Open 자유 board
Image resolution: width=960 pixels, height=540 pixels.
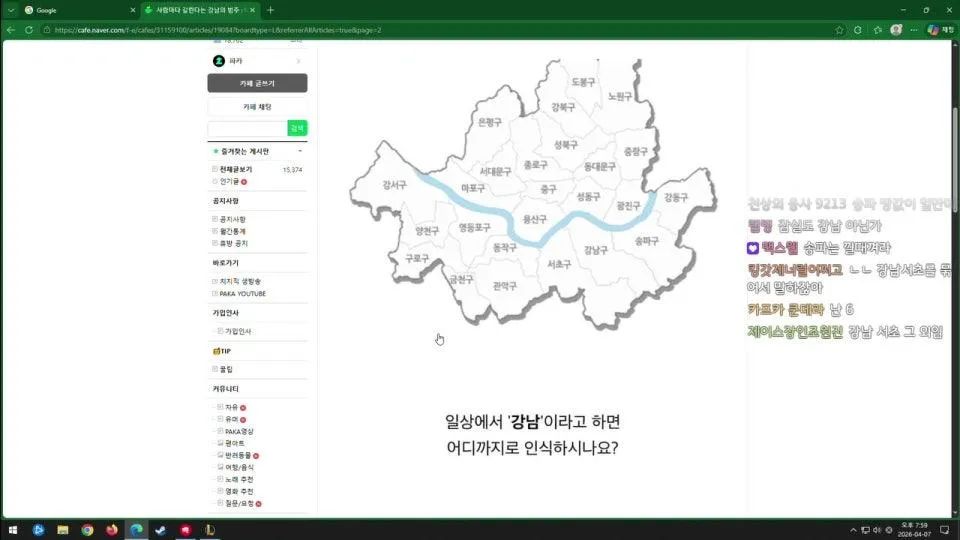pyautogui.click(x=231, y=407)
